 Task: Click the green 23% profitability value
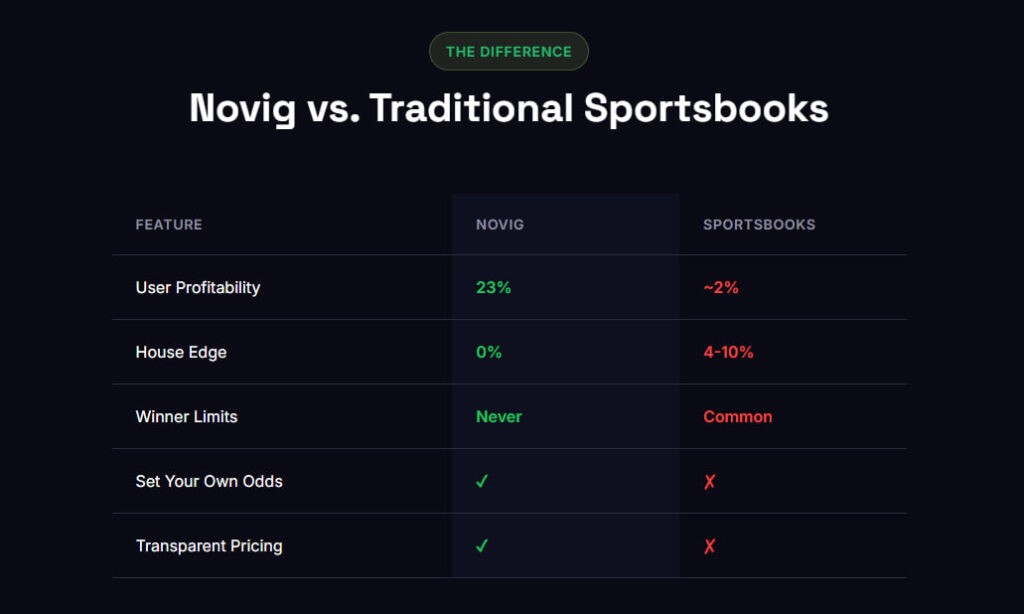coord(494,288)
